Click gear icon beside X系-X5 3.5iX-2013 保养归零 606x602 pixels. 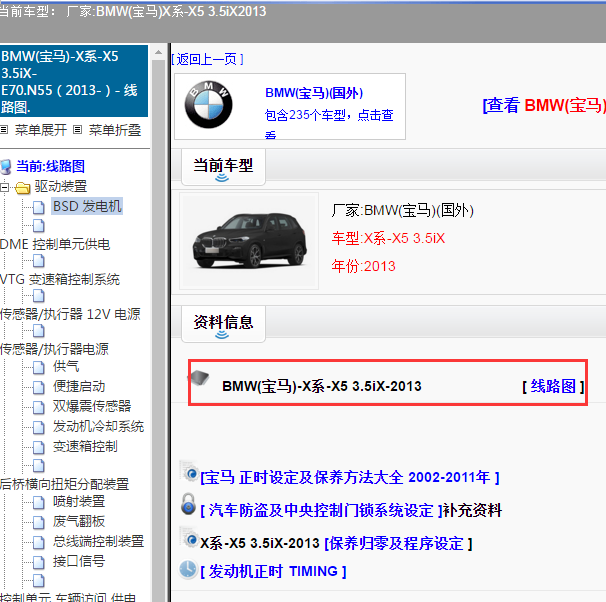(x=189, y=537)
